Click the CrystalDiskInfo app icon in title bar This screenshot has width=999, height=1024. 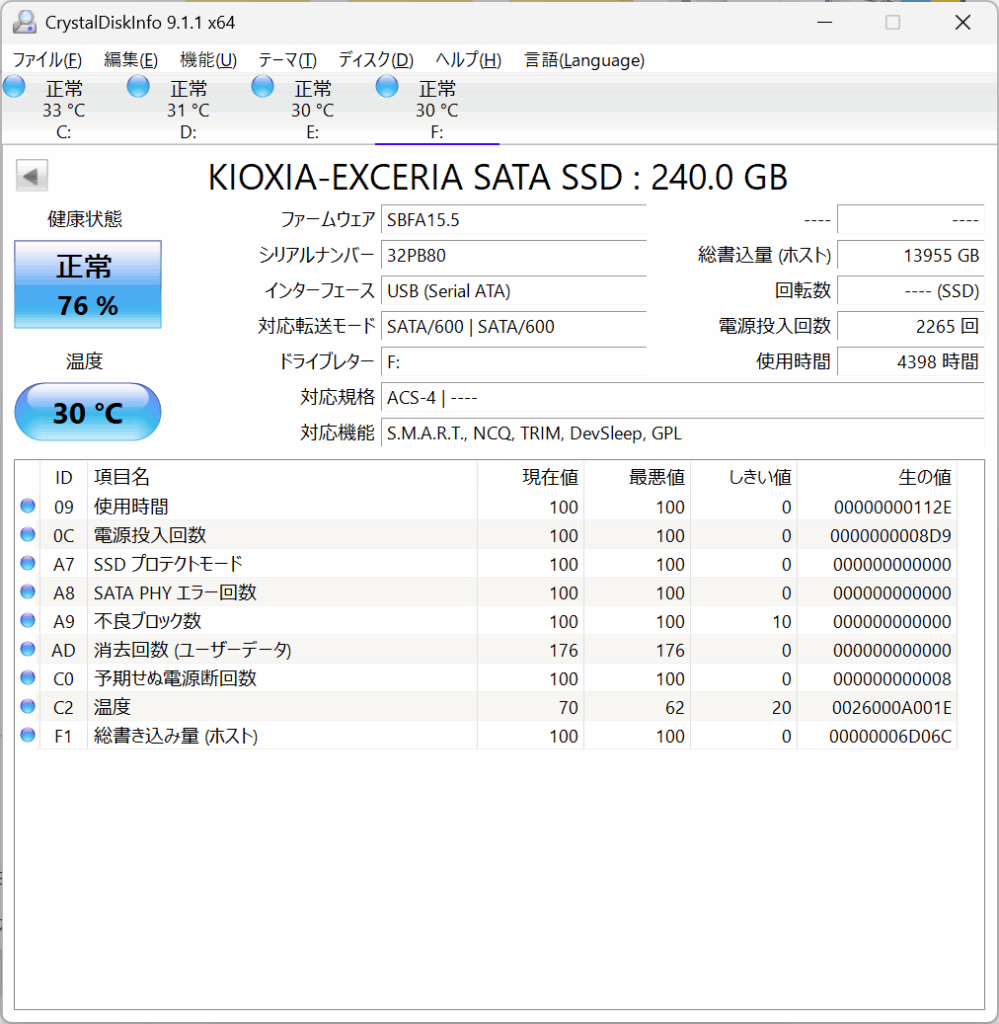coord(24,22)
